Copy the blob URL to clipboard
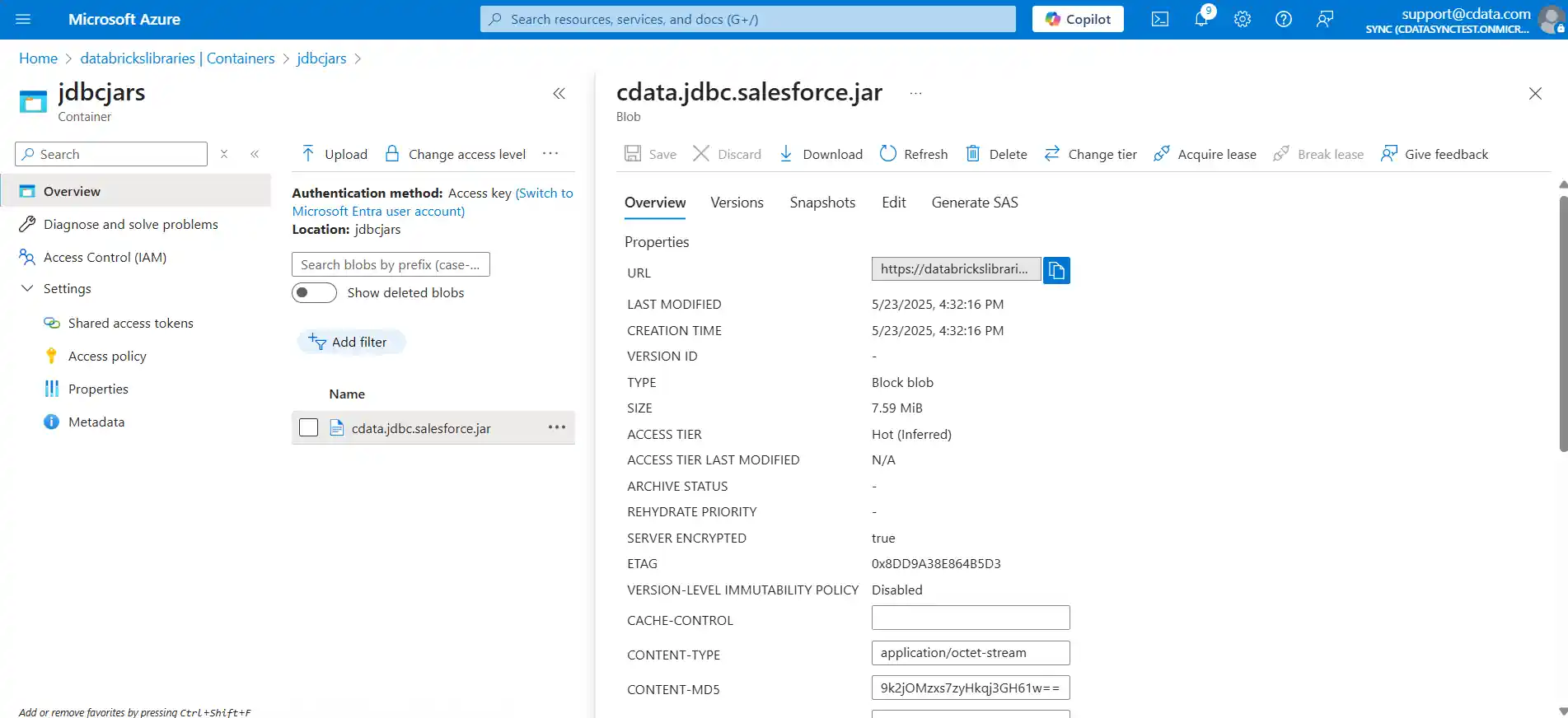1568x718 pixels. tap(1056, 270)
